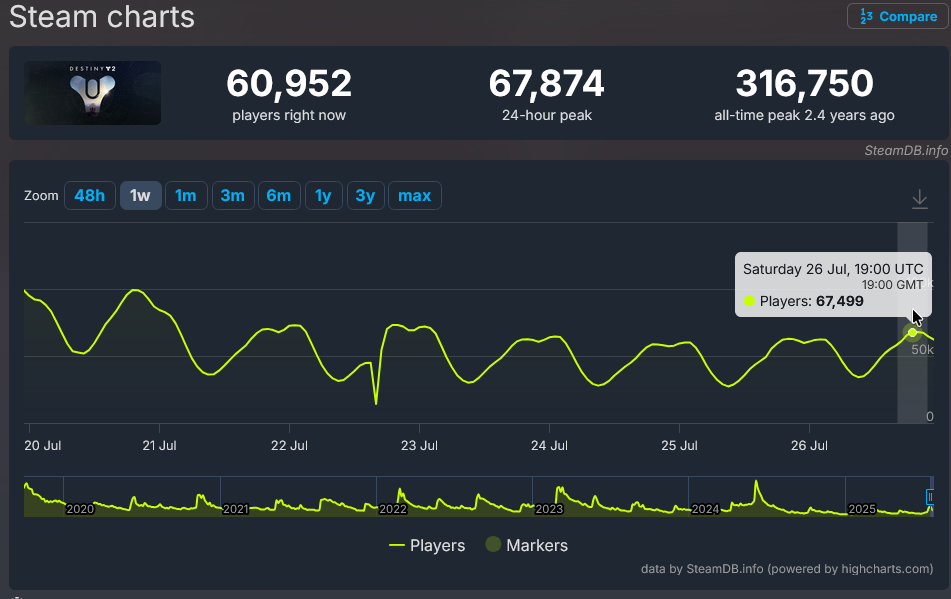Set chart zoom to 48h
Image resolution: width=951 pixels, height=599 pixels.
[90, 195]
